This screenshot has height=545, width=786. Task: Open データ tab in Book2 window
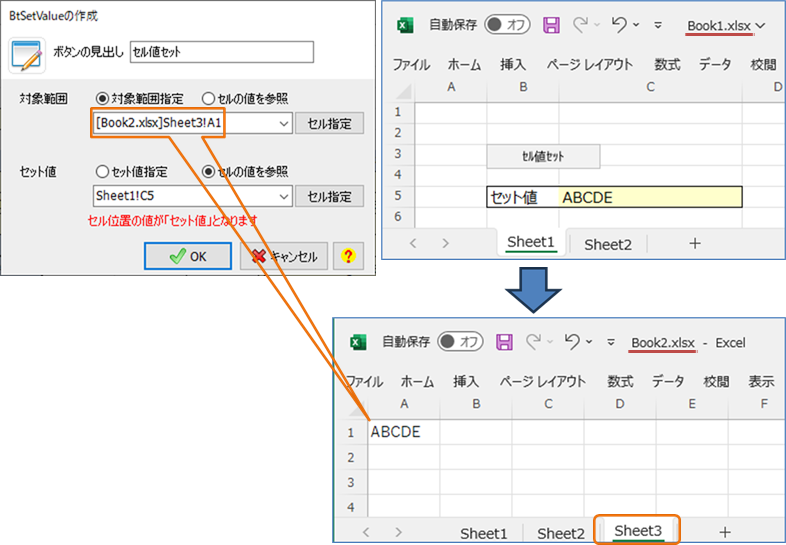(x=668, y=382)
